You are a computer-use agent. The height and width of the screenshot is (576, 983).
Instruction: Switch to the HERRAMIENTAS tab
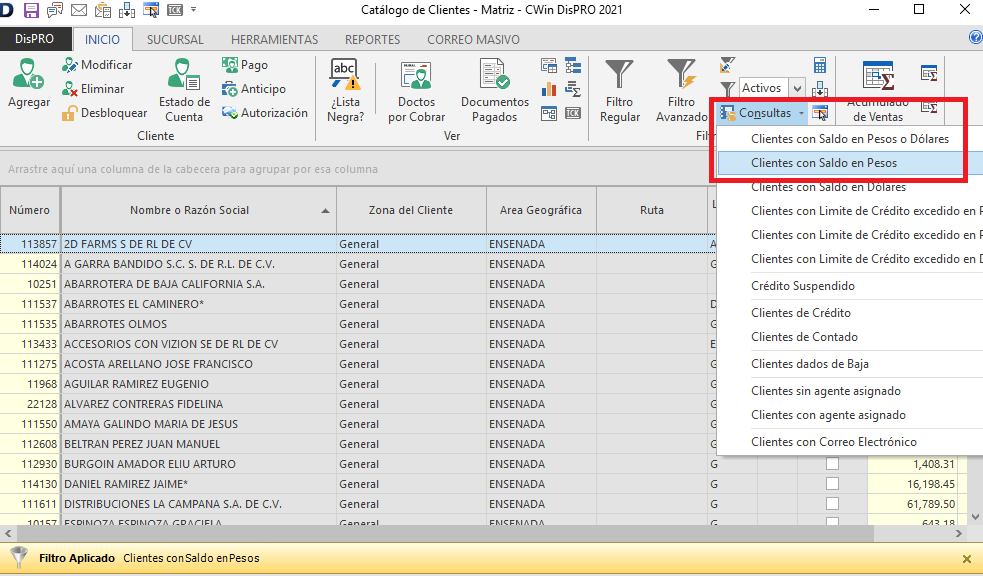[x=274, y=40]
